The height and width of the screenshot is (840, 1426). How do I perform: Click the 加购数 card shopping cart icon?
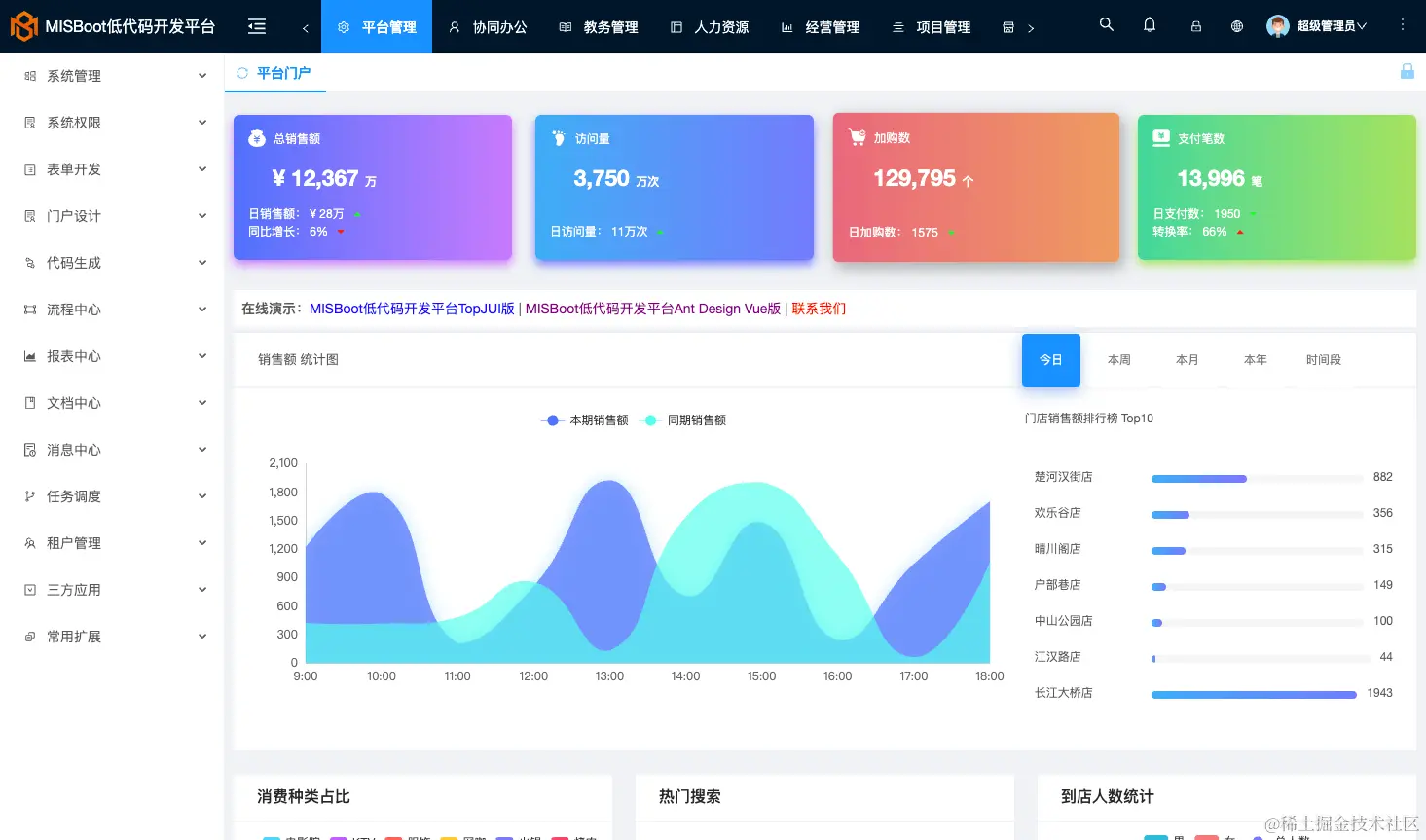point(858,137)
